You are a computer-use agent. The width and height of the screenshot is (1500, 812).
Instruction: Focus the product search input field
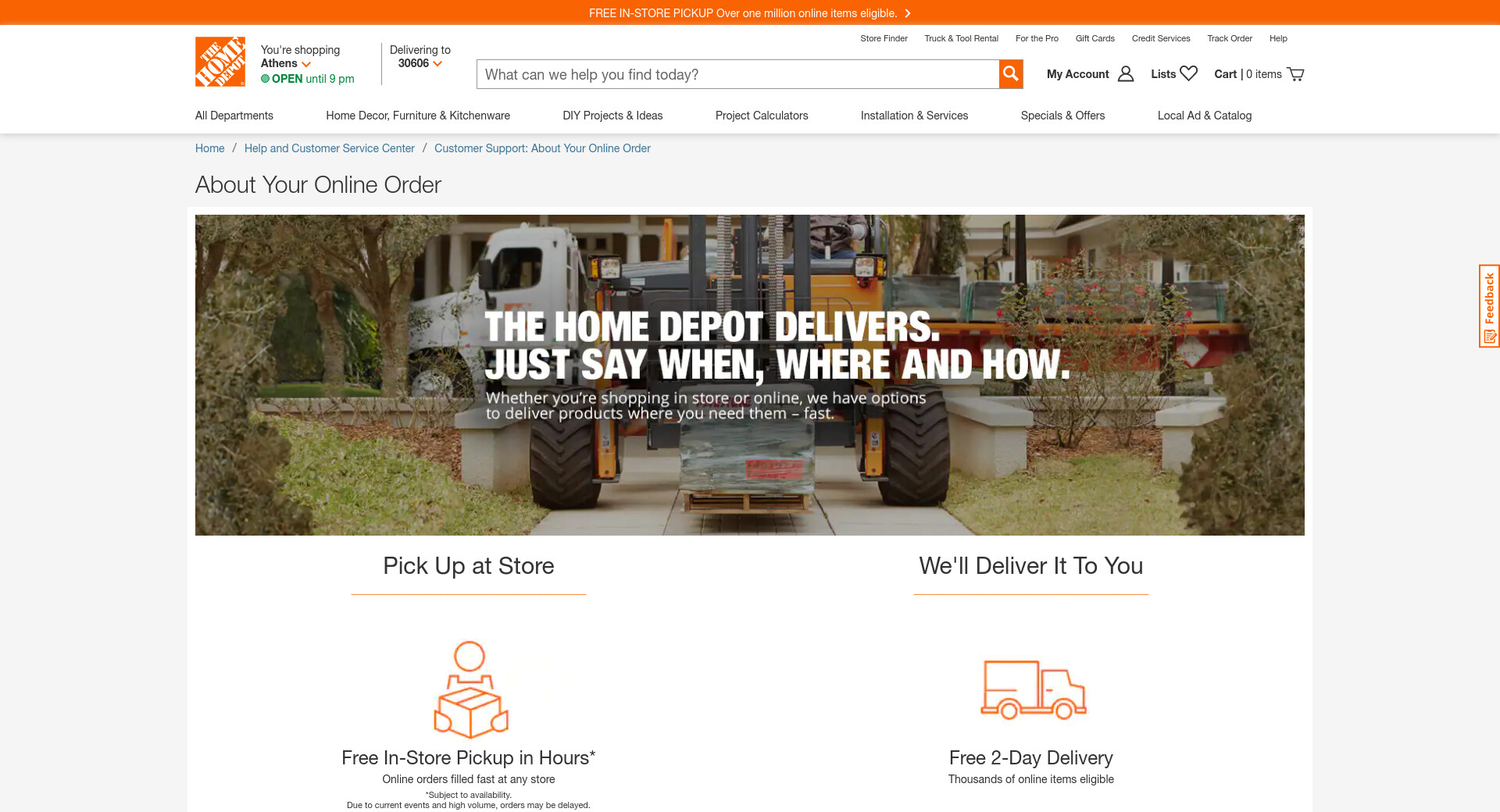pyautogui.click(x=737, y=74)
